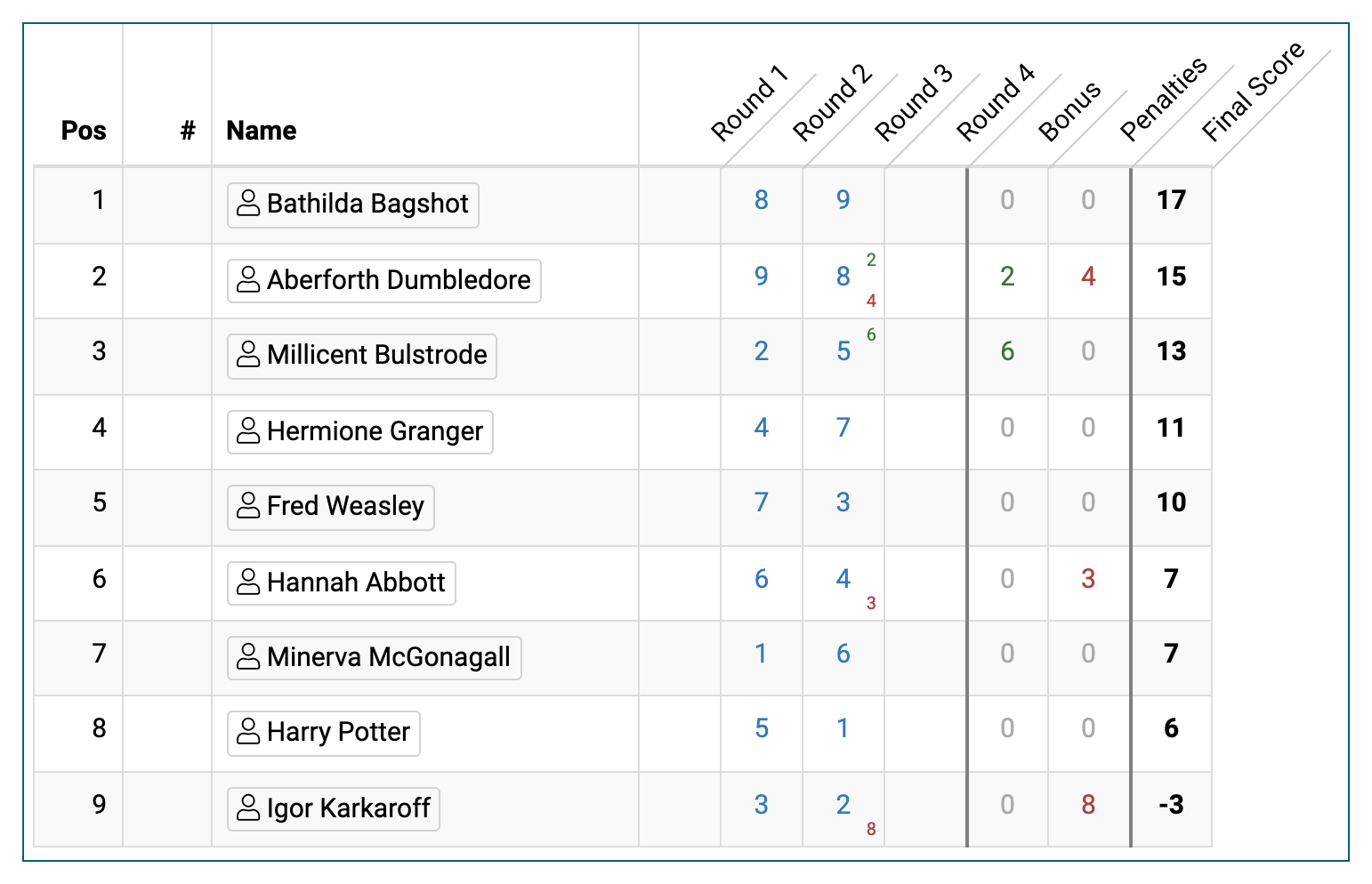
Task: Click the person icon beside Fred Weasley
Action: [248, 506]
